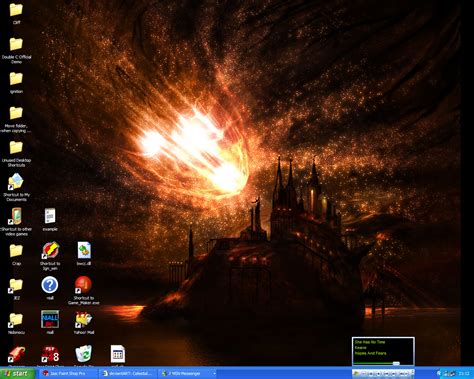Select the Yahoo! Mail shortcut icon
Screen dimensions: 474x379
click(84, 319)
